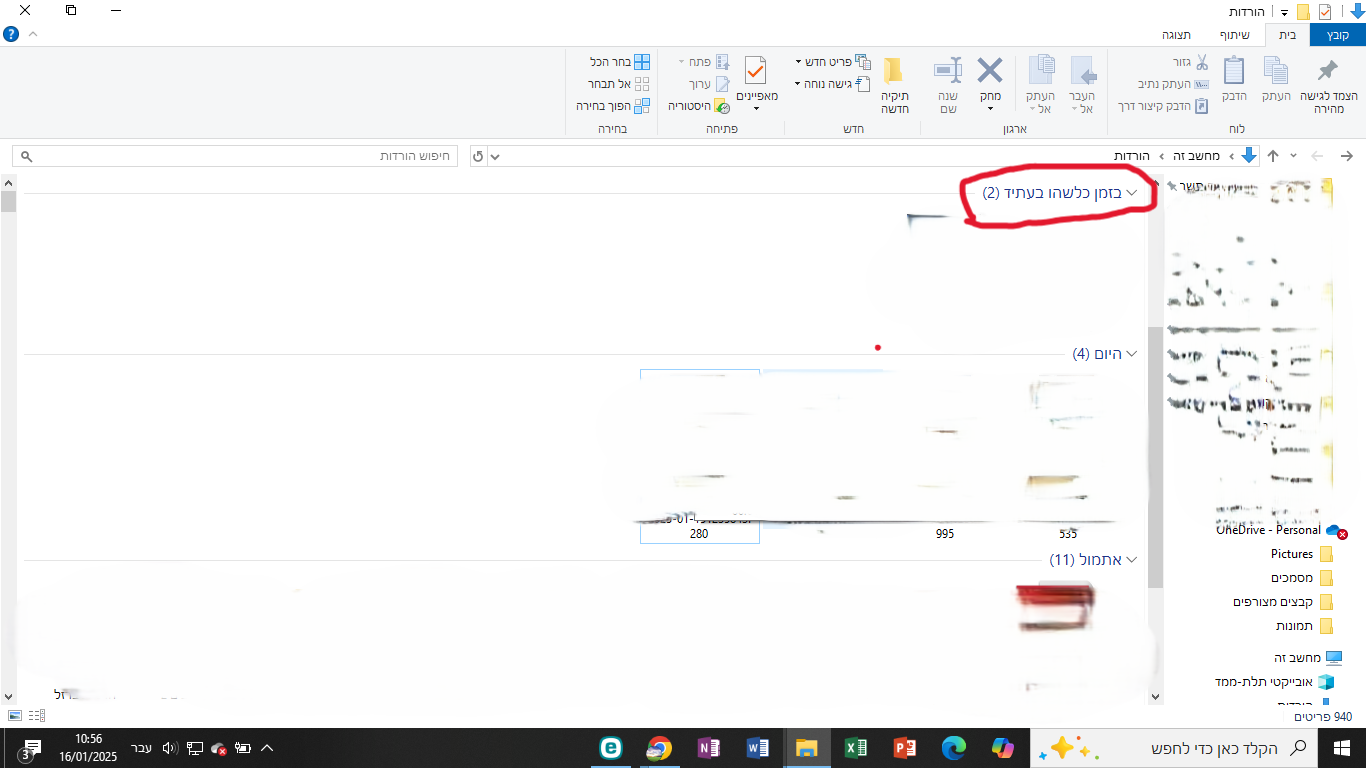Launch Excel from the taskbar
The width and height of the screenshot is (1366, 768).
pyautogui.click(x=855, y=748)
